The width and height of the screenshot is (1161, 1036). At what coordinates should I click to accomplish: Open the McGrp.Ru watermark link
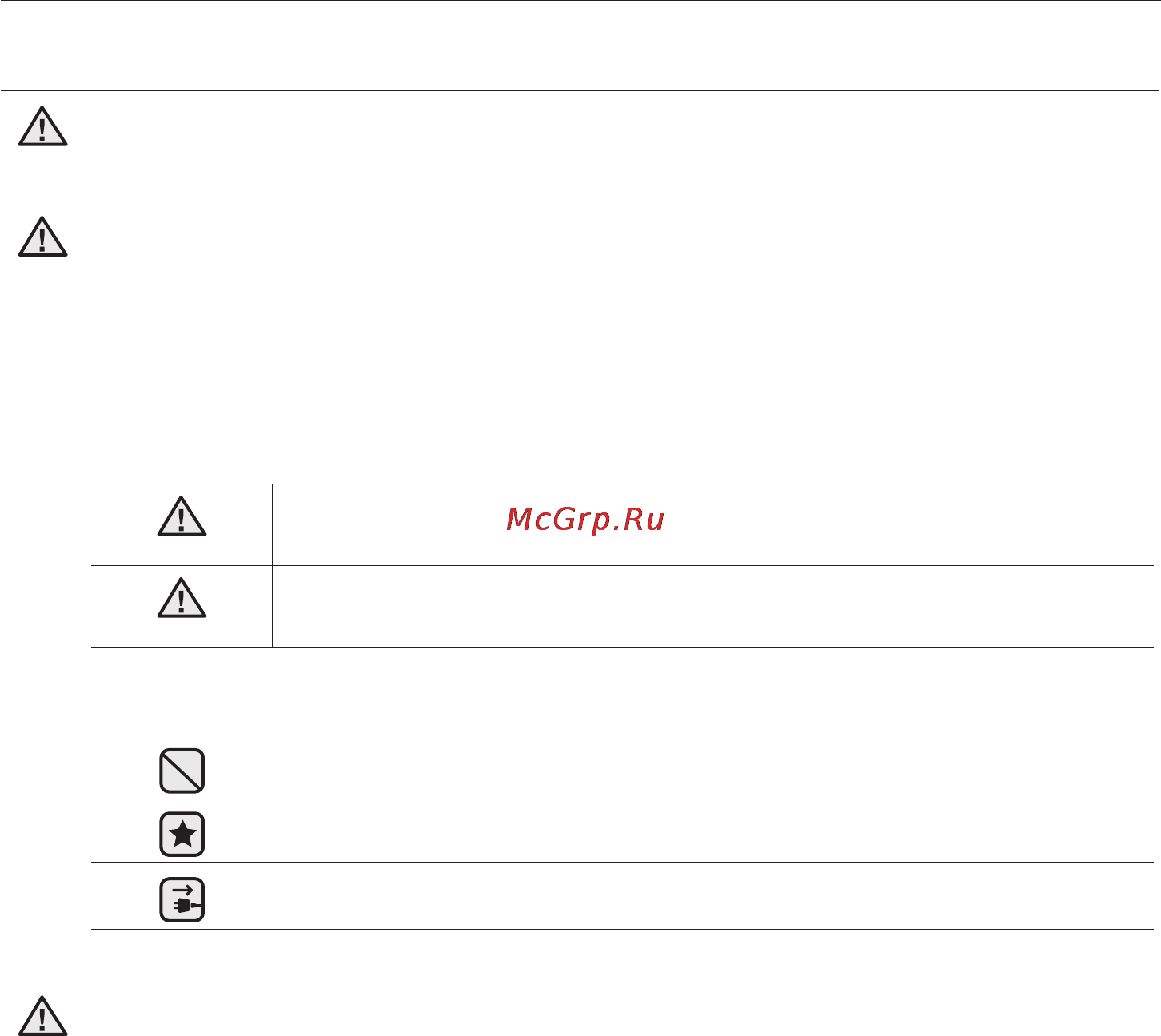(x=585, y=520)
